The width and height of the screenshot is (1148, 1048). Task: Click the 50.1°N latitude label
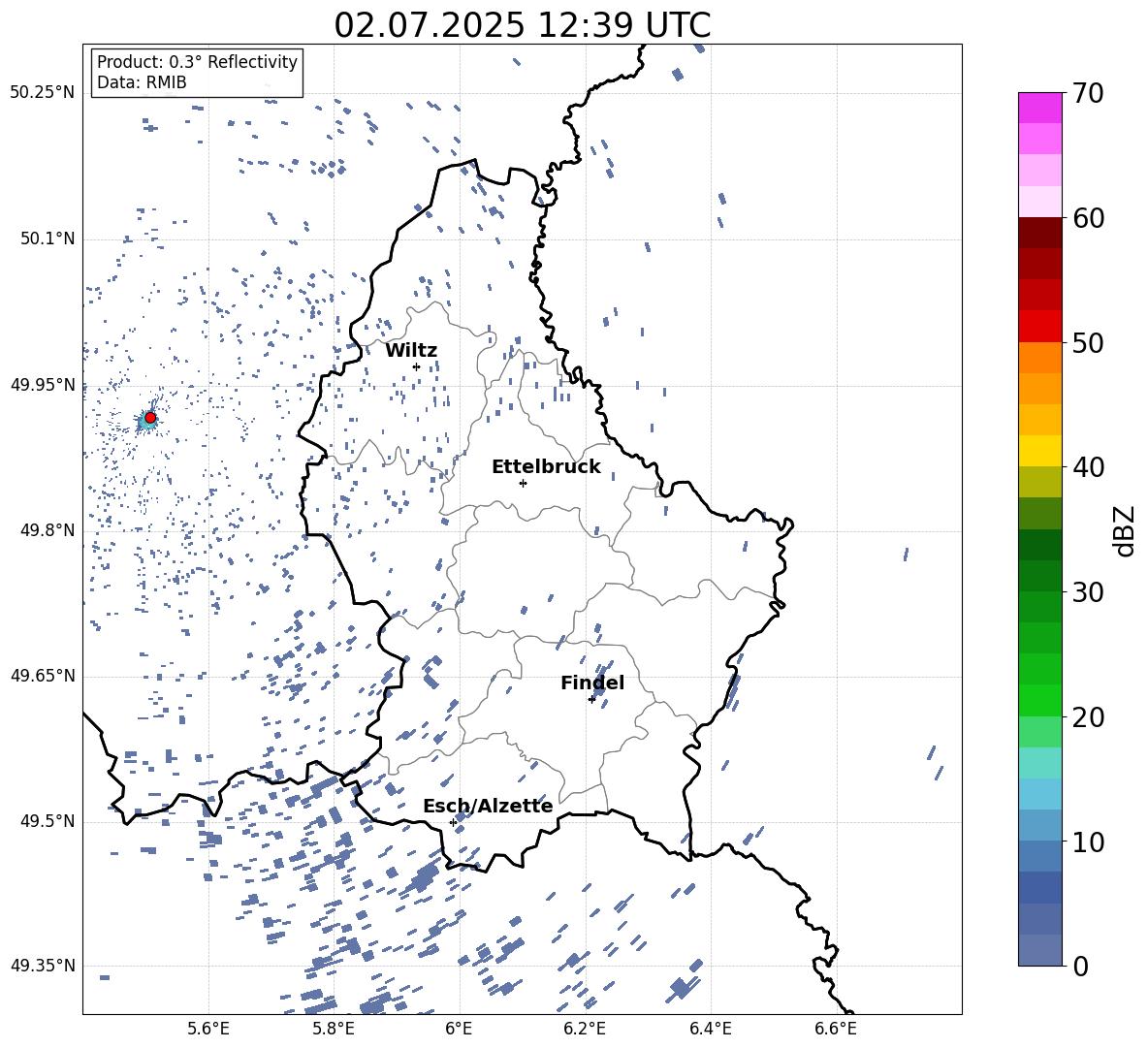(47, 238)
